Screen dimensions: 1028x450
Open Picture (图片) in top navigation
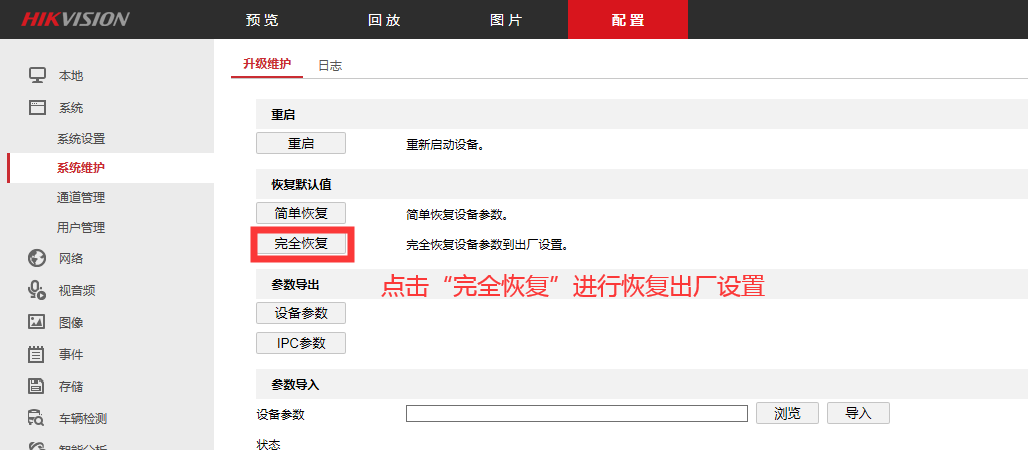(x=506, y=20)
